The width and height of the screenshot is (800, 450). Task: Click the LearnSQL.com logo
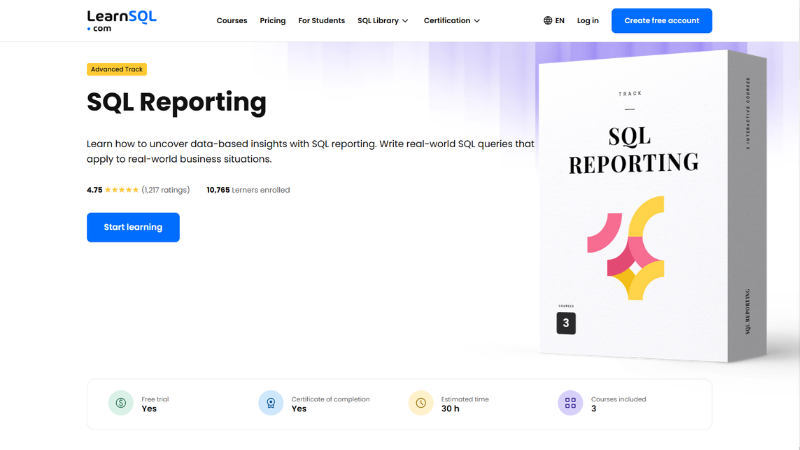(121, 20)
